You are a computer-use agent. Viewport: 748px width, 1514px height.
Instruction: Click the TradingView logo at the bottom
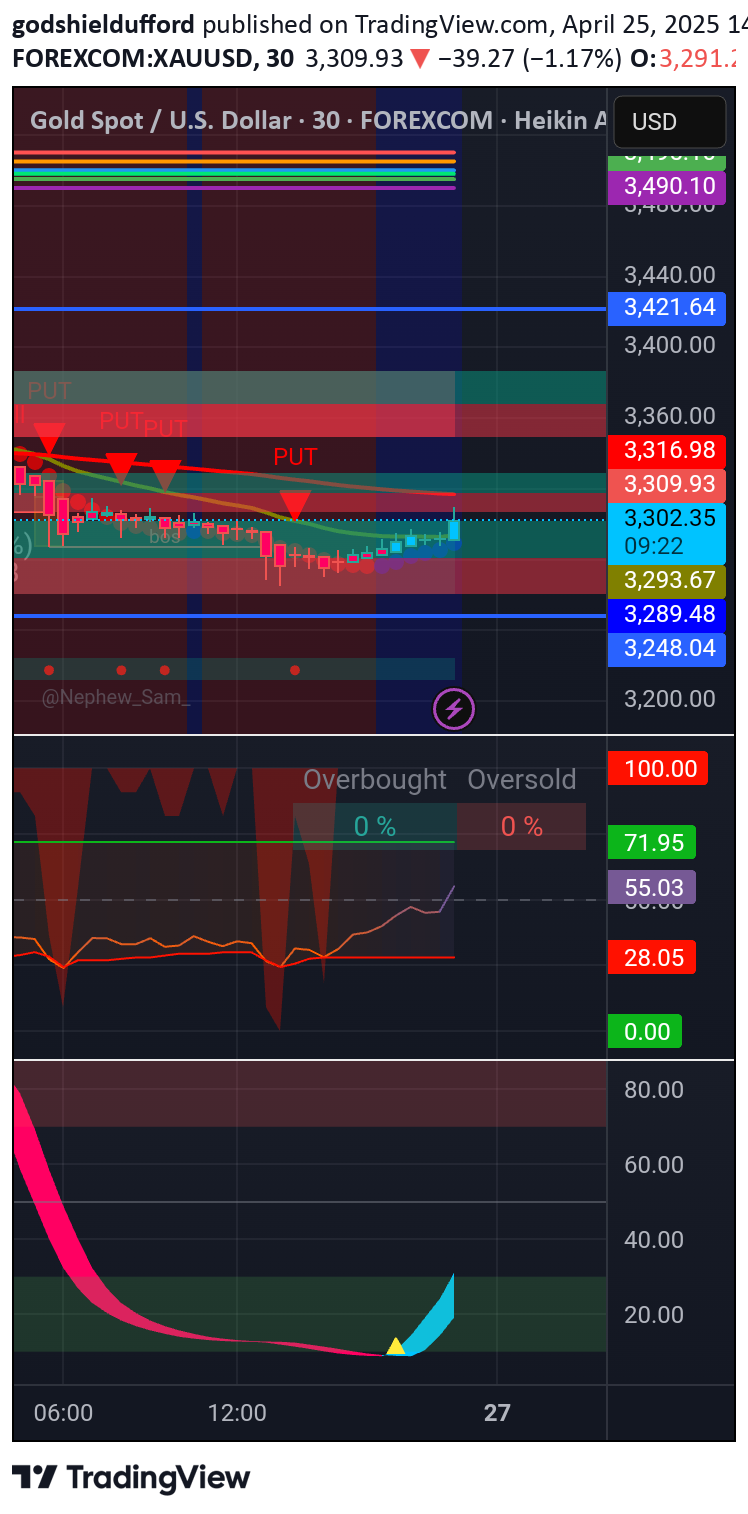tap(131, 1478)
